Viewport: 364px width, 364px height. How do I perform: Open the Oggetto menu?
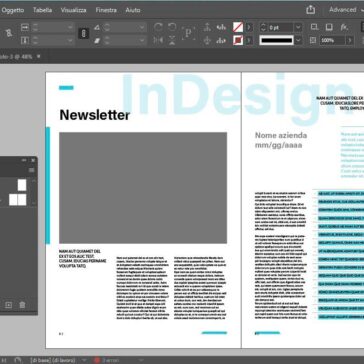coord(13,10)
